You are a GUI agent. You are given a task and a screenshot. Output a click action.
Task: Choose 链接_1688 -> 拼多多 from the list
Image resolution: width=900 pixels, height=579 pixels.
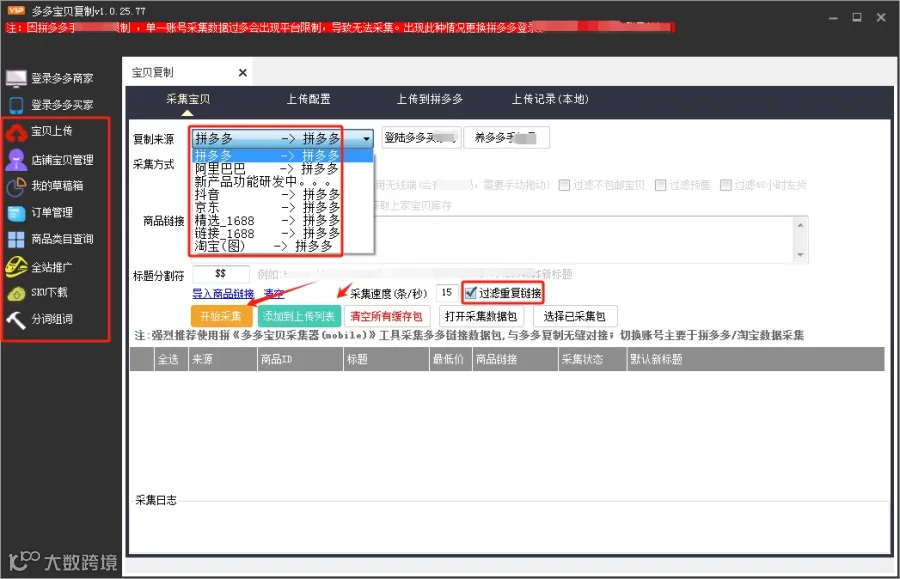[x=282, y=234]
